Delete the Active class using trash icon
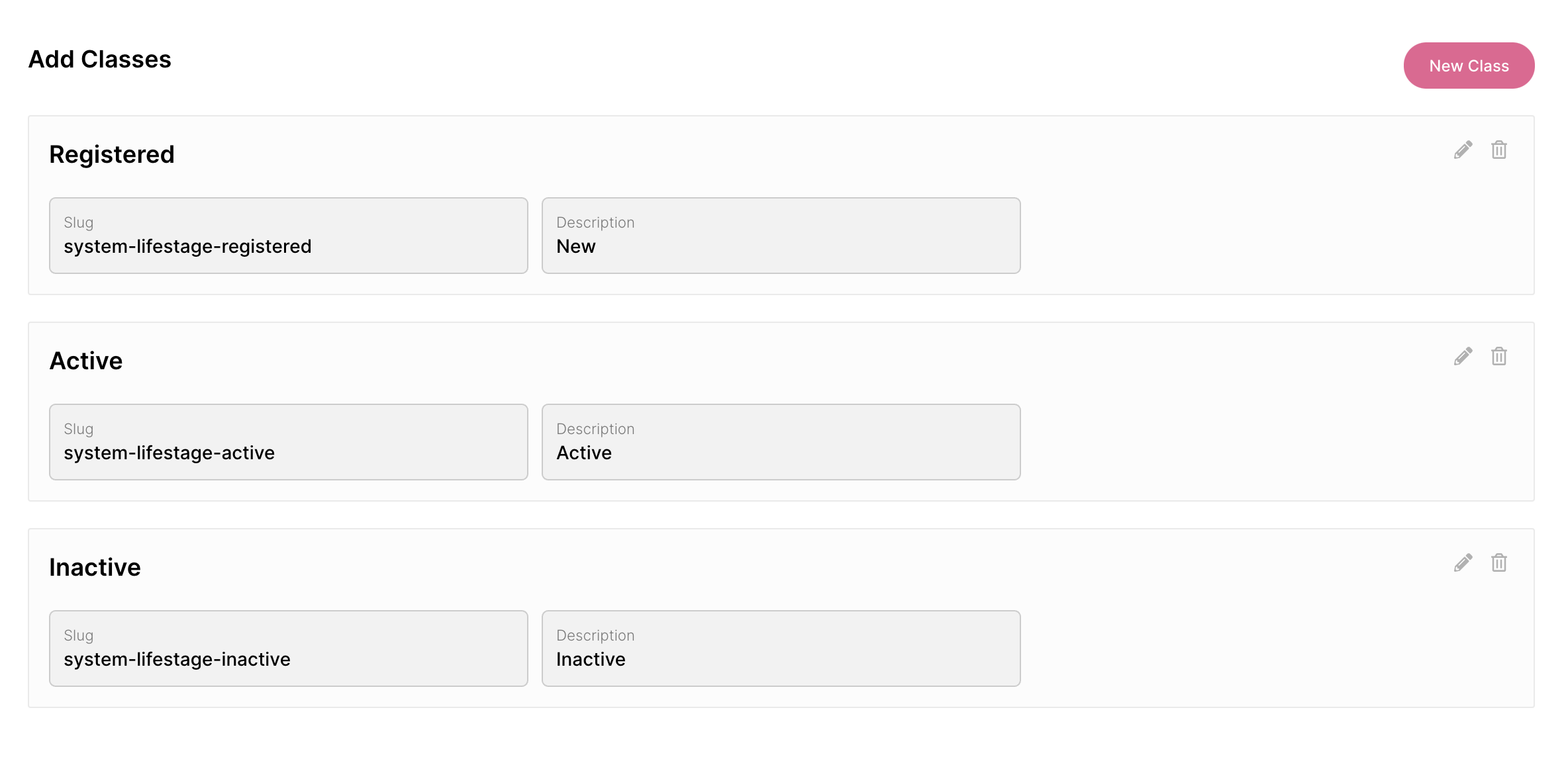The height and width of the screenshot is (761, 1568). tap(1499, 357)
